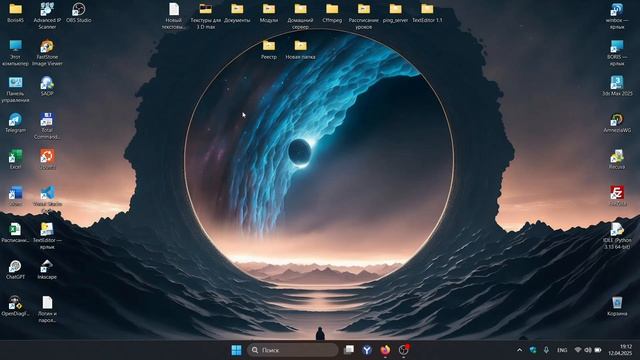Open the Excel desktop shortcut
640x360 pixels.
click(16, 159)
